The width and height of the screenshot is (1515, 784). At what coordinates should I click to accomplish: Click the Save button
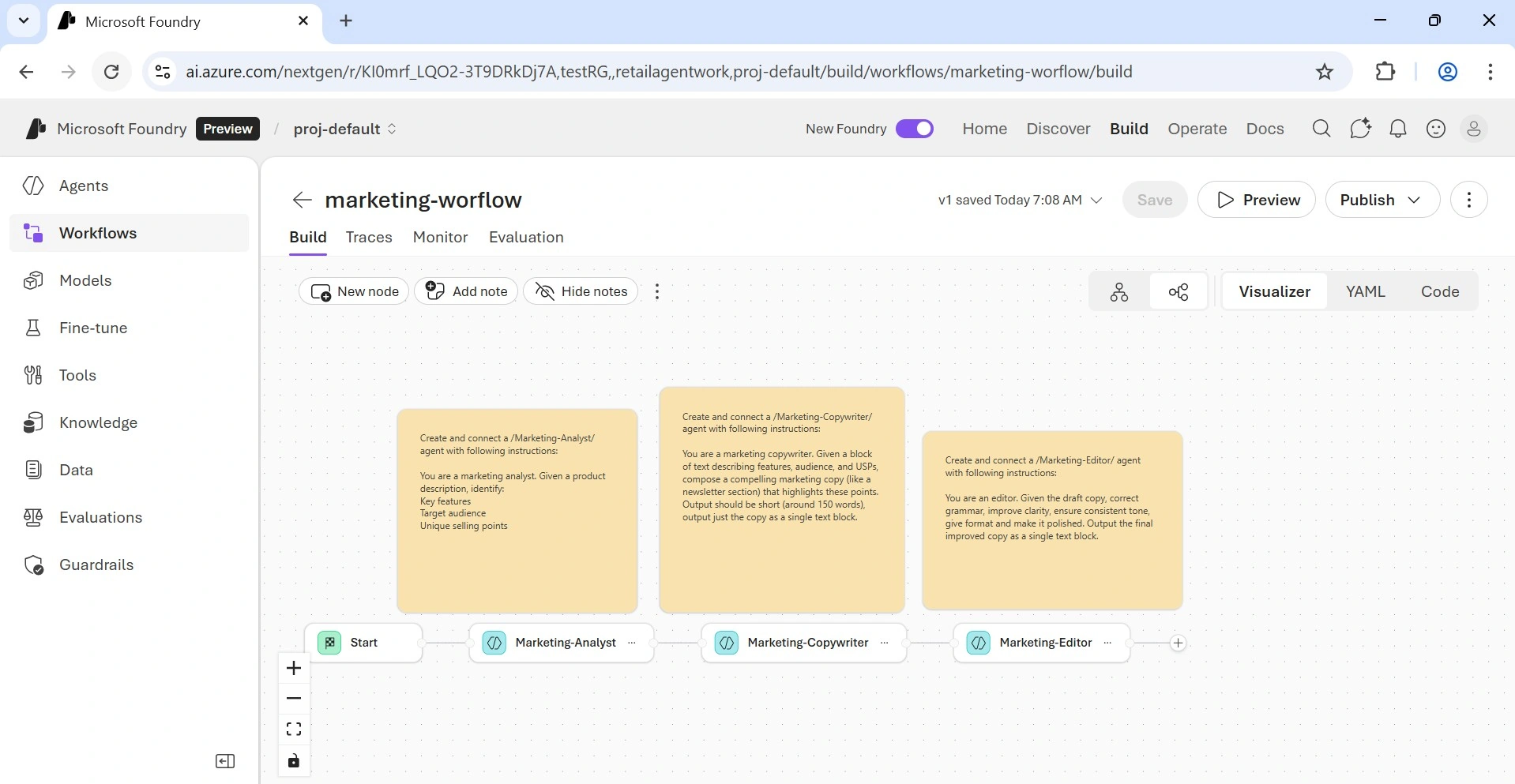(x=1155, y=200)
